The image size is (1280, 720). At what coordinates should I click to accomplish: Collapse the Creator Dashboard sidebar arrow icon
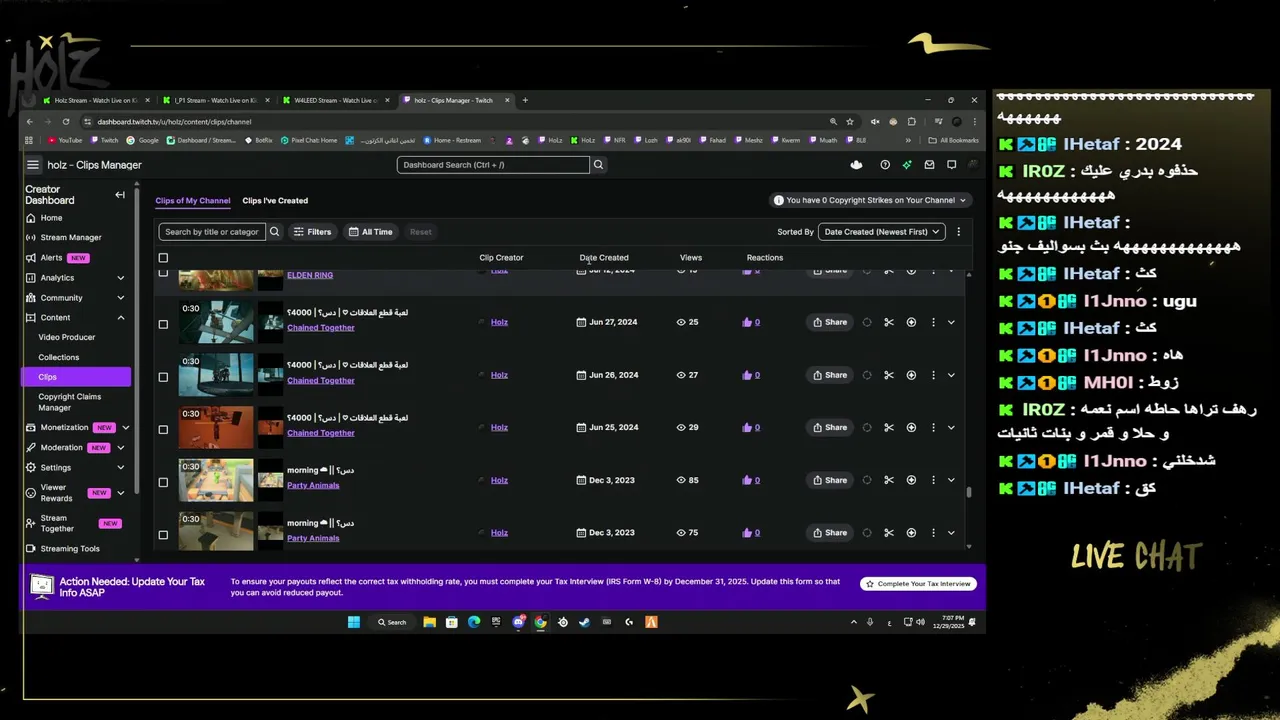point(120,195)
